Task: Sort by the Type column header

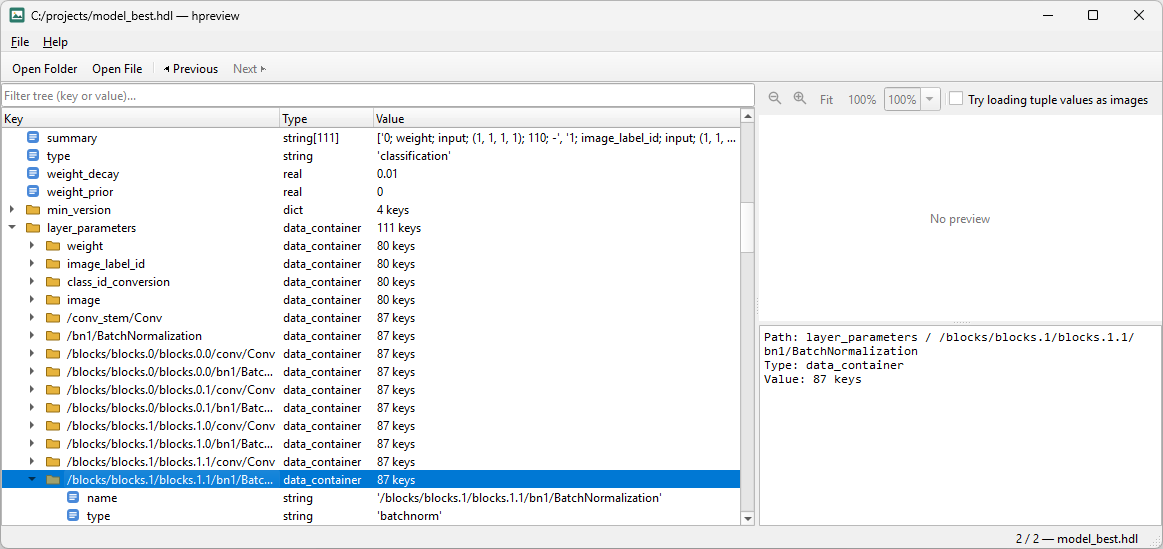Action: 326,119
